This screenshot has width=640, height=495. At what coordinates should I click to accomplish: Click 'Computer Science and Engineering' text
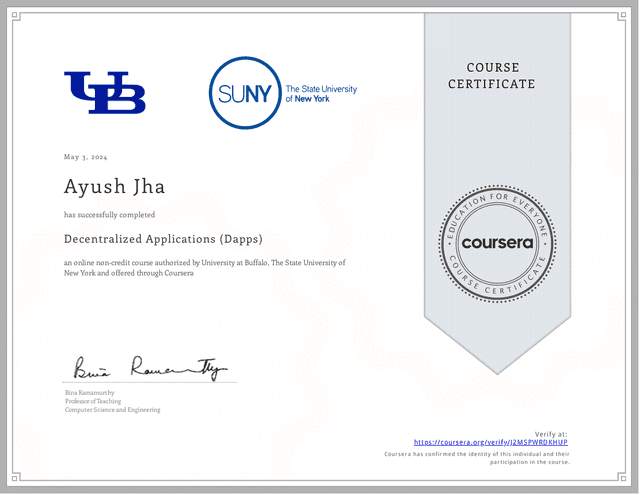click(113, 410)
